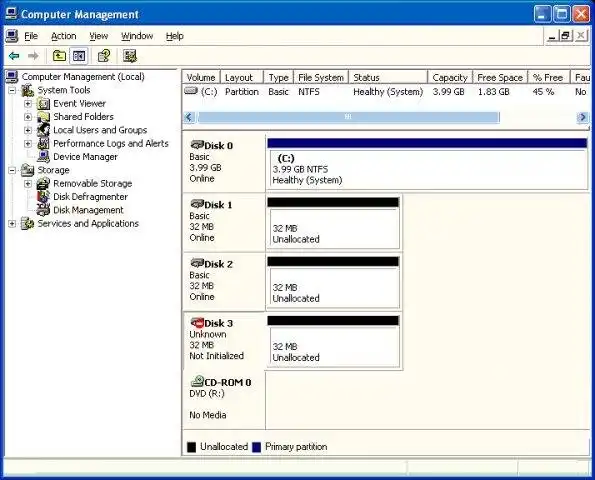The image size is (595, 480).
Task: Select Disk 1 unallocated 32 MB block
Action: point(333,223)
